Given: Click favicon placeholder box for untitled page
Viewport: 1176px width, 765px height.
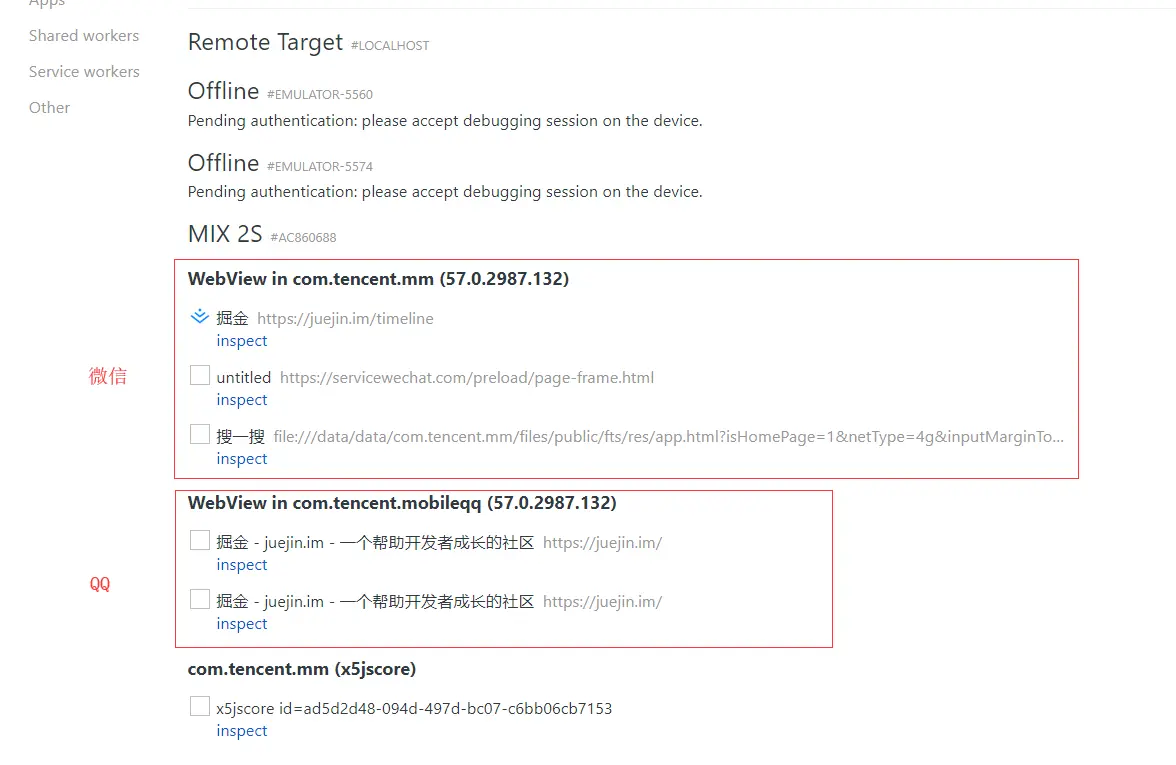Looking at the screenshot, I should [x=200, y=375].
